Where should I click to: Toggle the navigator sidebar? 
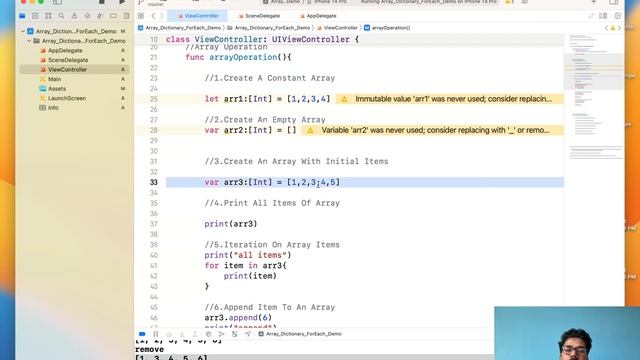click(x=58, y=2)
